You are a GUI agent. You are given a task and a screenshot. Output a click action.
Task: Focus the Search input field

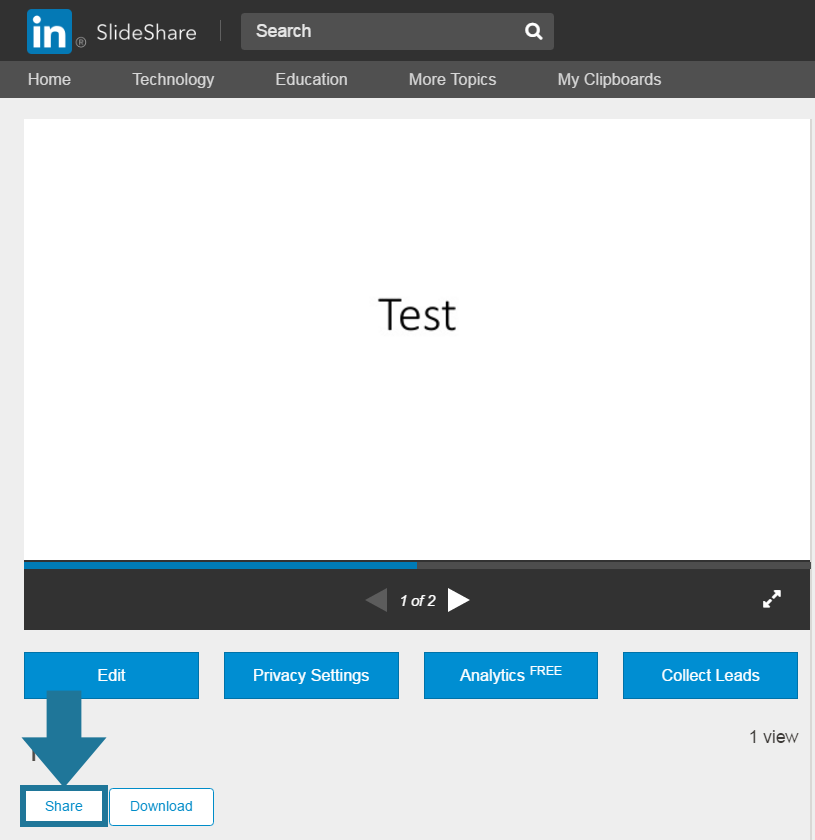click(x=380, y=31)
